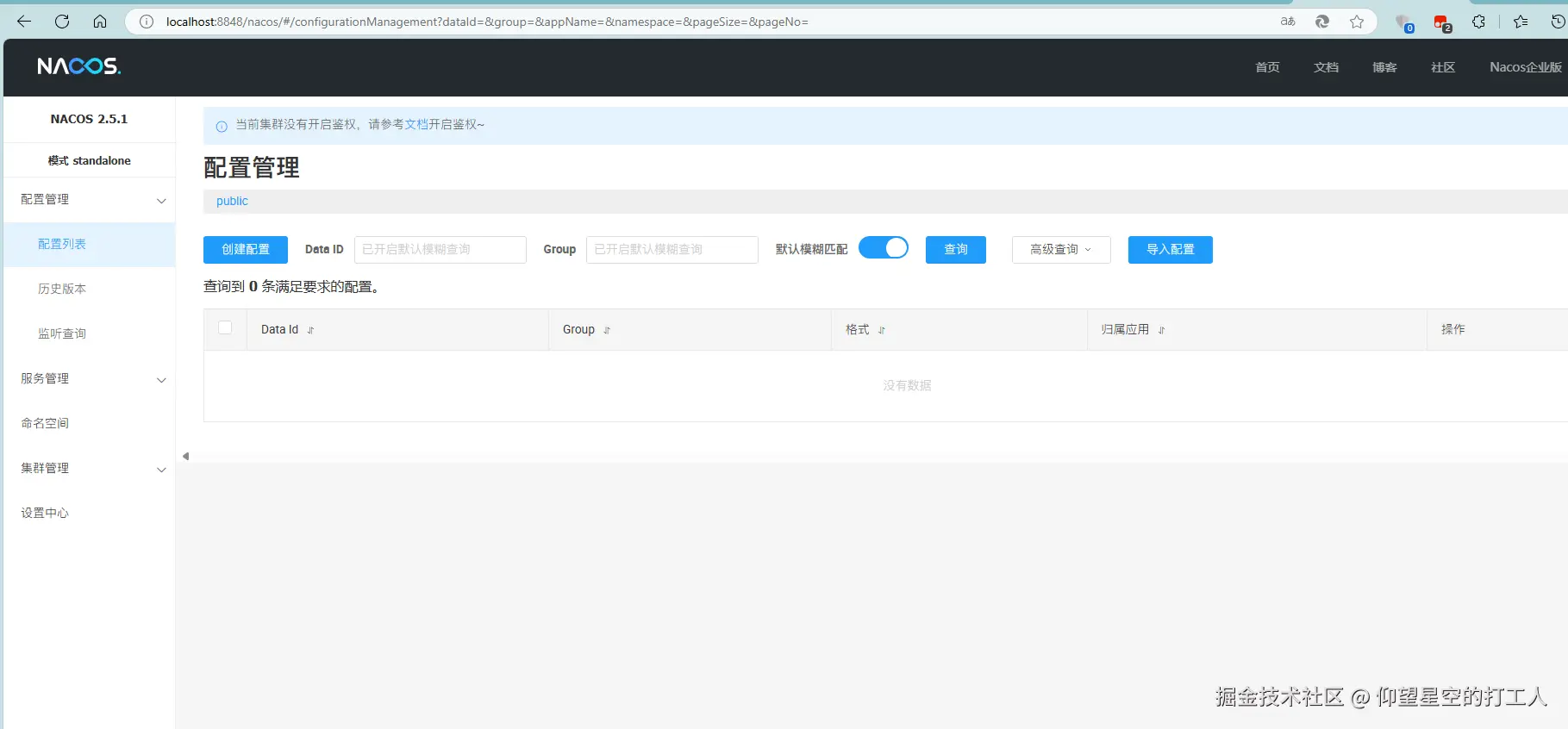1568x729 pixels.
Task: Sort table by 格式 column icon
Action: [x=882, y=330]
